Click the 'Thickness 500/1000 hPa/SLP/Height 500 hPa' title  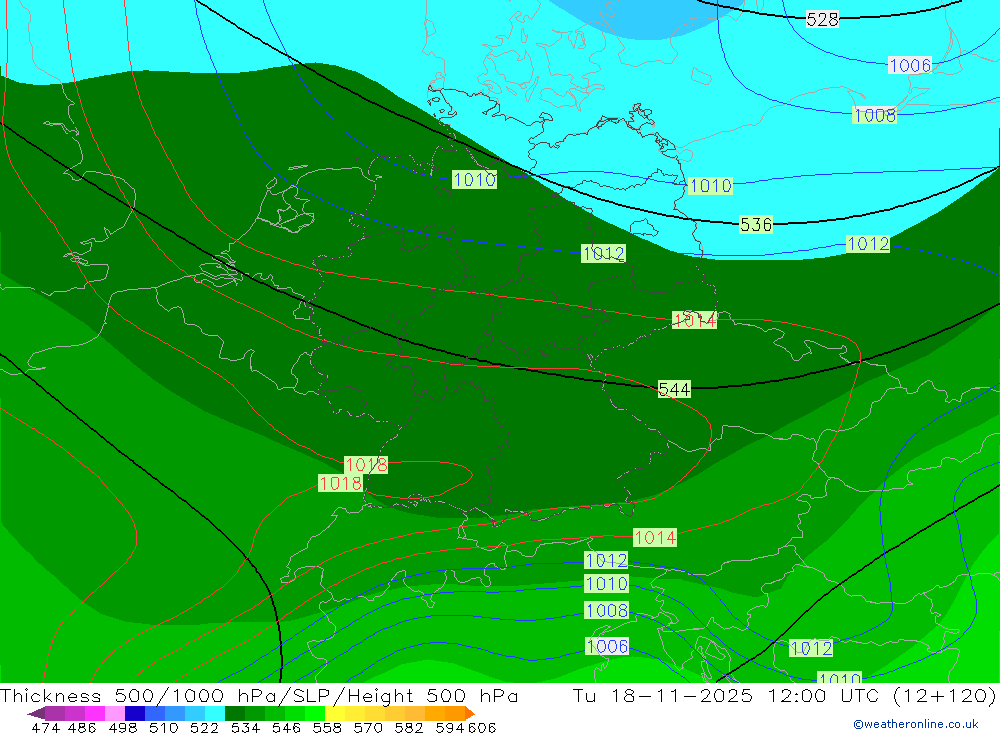click(x=258, y=695)
